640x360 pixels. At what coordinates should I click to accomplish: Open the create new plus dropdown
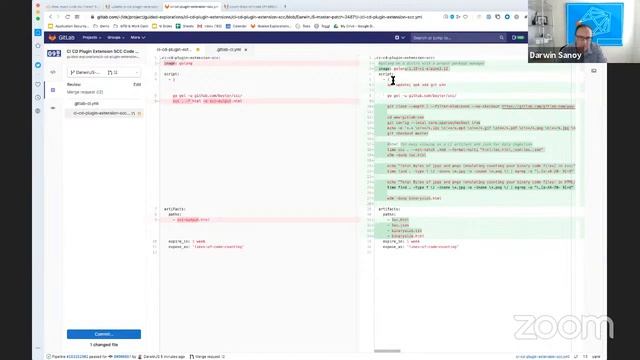click(x=399, y=38)
